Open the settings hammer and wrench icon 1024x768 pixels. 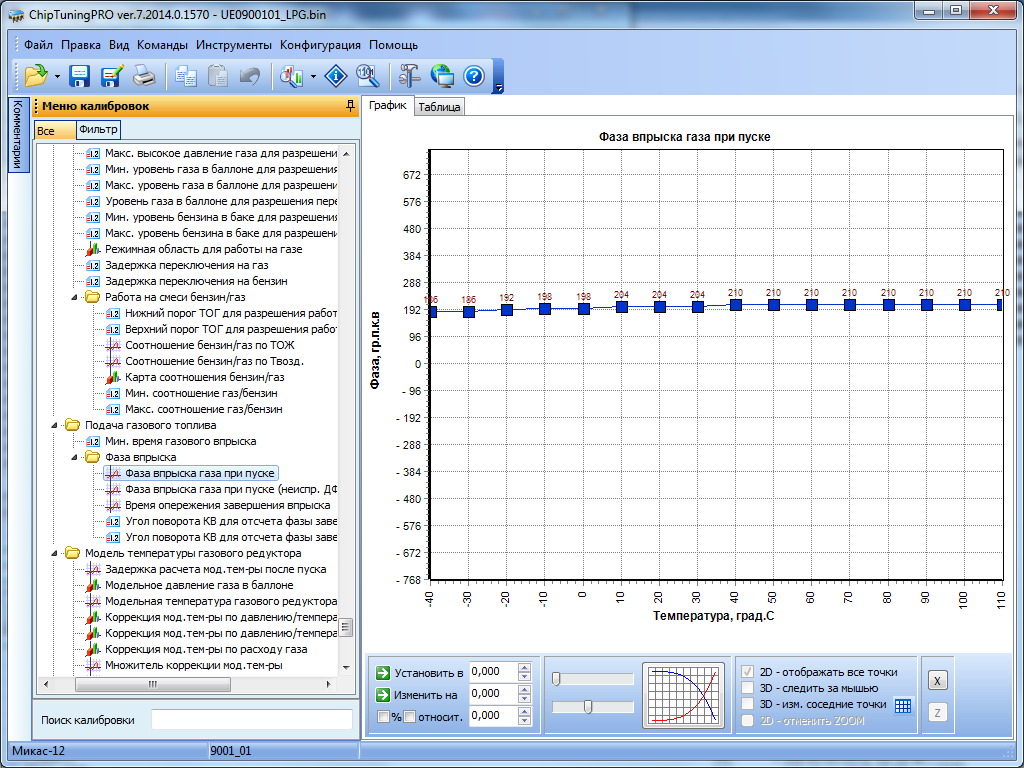(409, 75)
